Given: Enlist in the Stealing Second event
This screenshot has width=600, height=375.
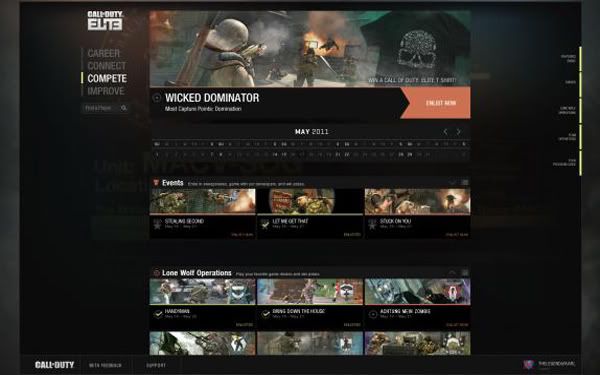Looking at the screenshot, I should (x=242, y=235).
